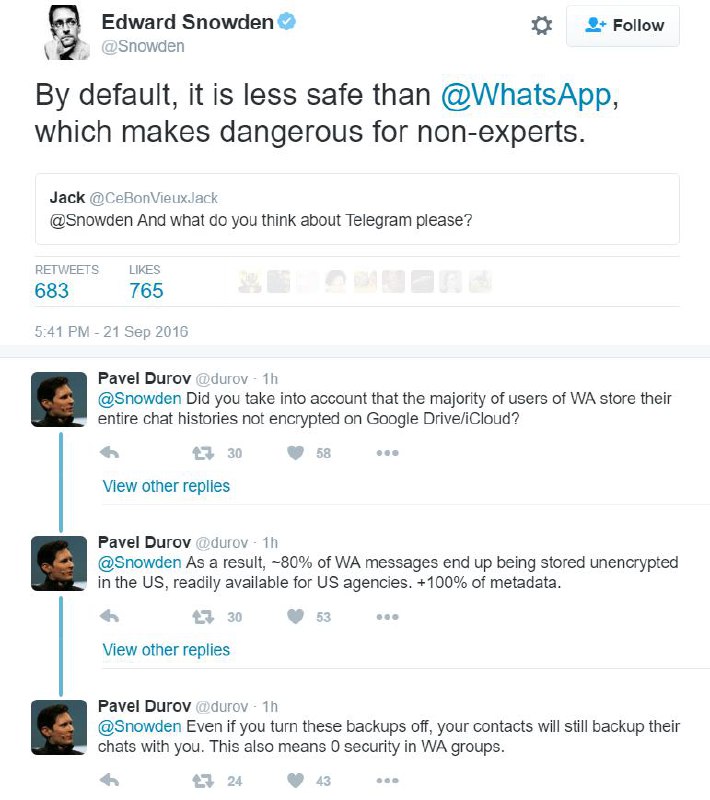This screenshot has height=800, width=710.
Task: Expand View other replies under the second Durov tweet
Action: click(166, 650)
